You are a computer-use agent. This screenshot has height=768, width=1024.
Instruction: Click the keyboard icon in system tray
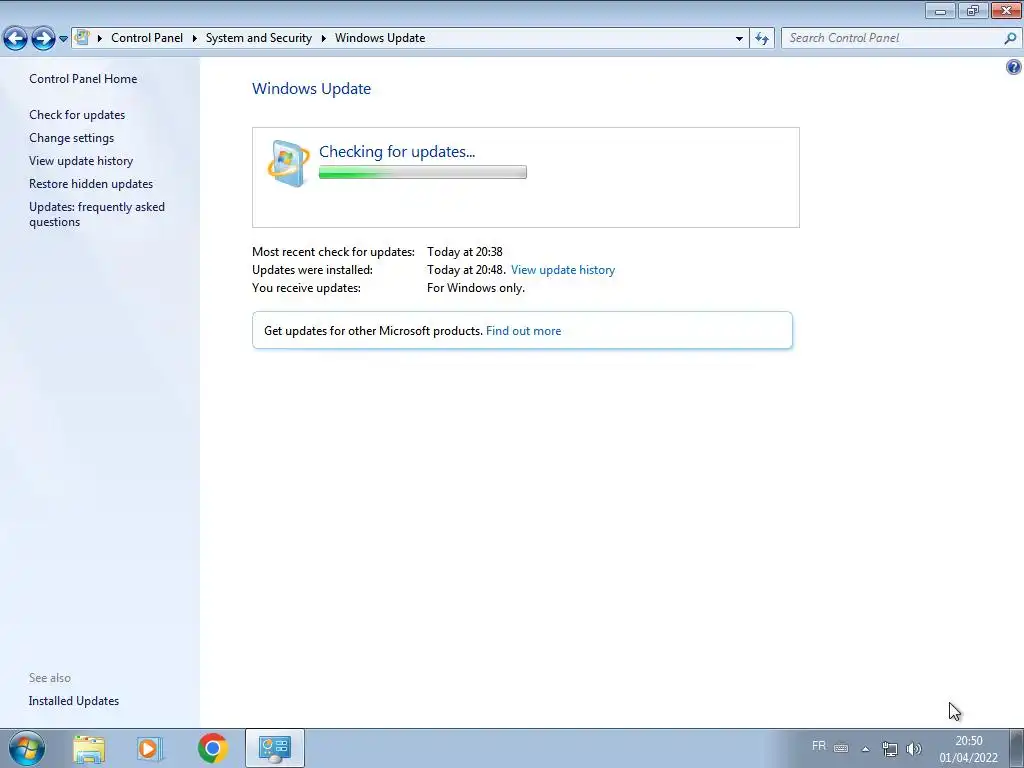(841, 748)
